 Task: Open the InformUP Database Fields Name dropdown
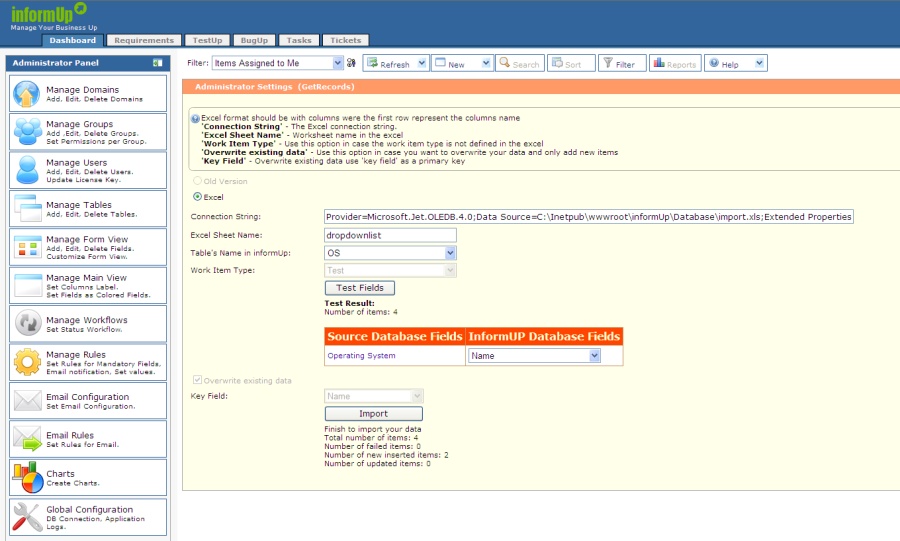point(534,356)
